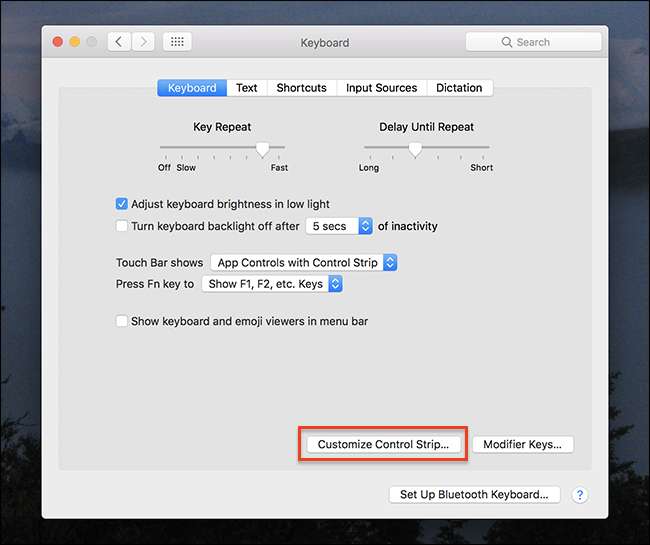Open the Press Fn key to dropdown
650x545 pixels.
click(272, 284)
